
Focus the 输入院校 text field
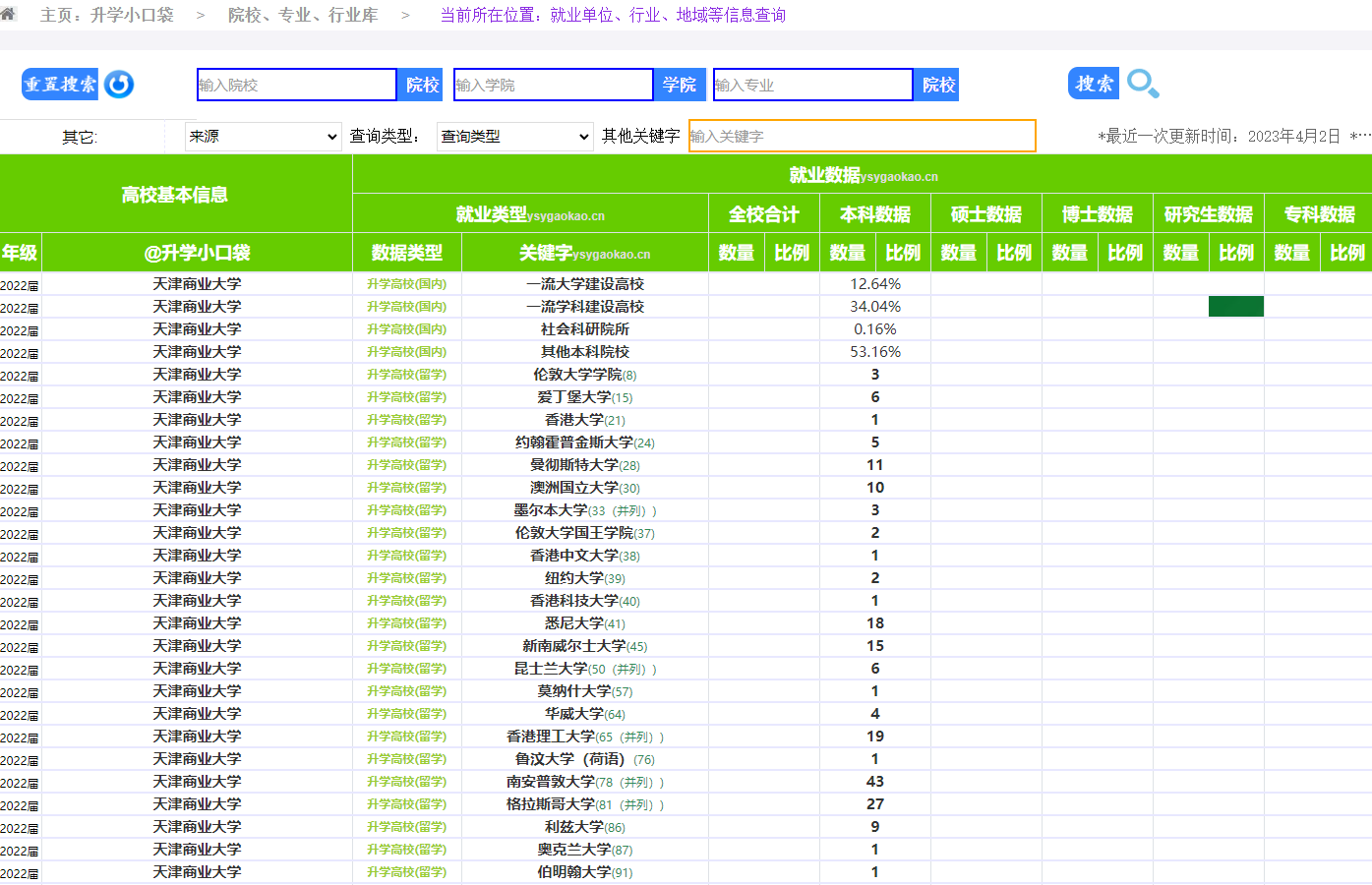(296, 85)
